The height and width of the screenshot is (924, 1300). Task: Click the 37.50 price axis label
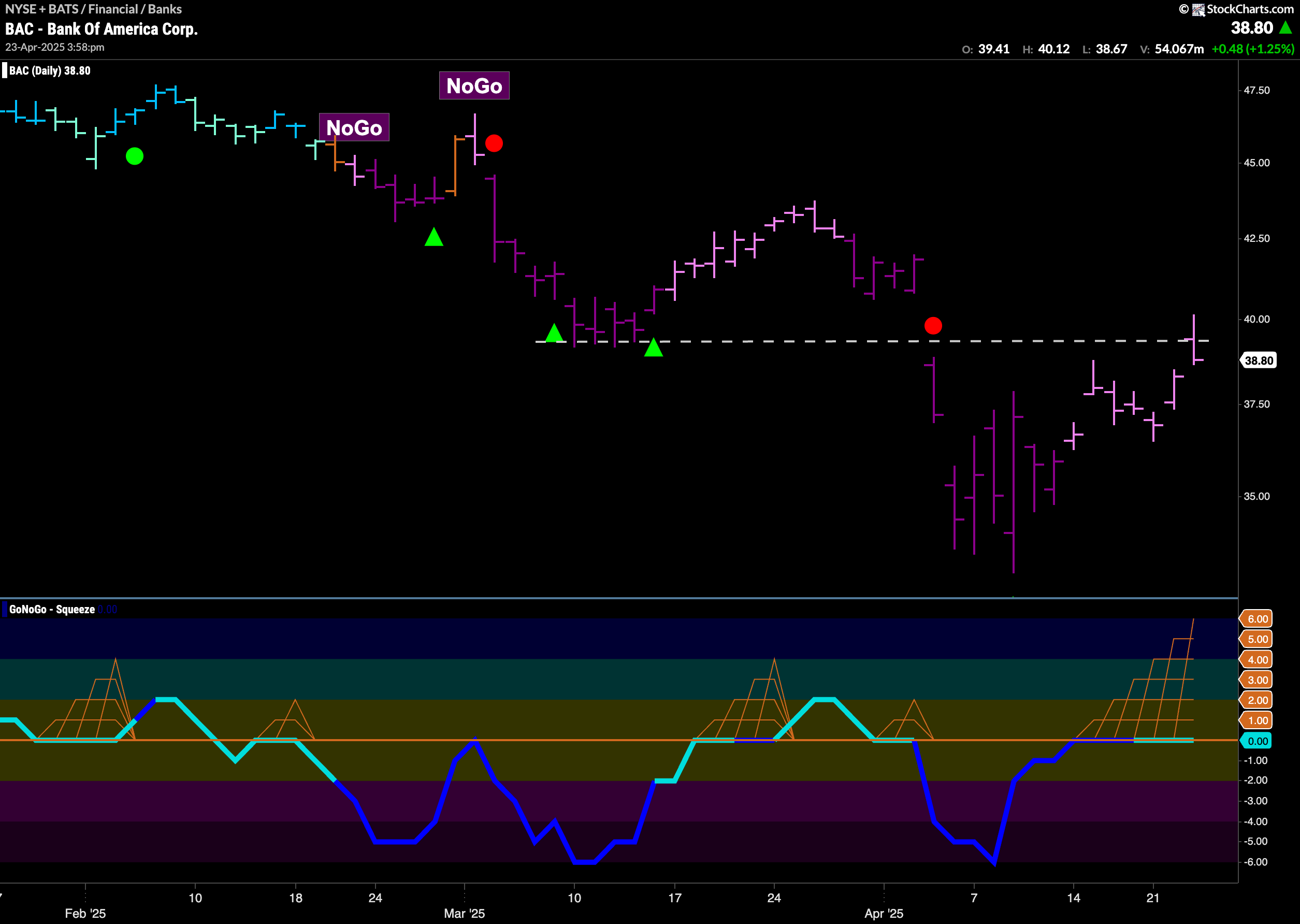click(1256, 404)
